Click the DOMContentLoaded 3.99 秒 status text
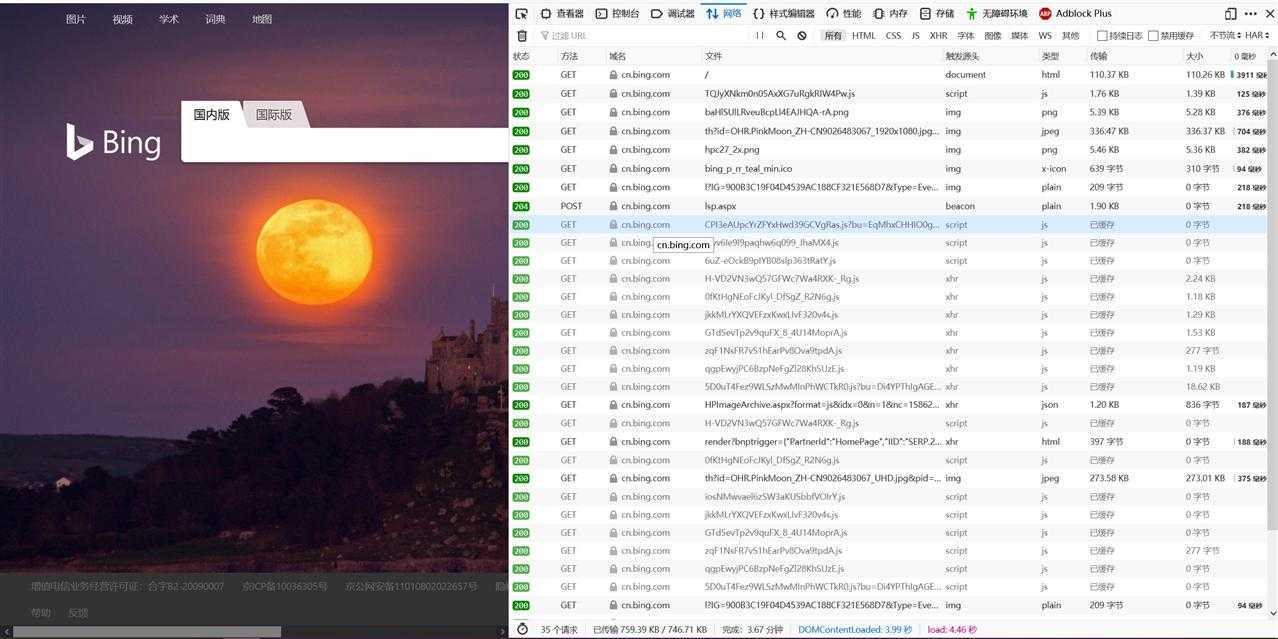Screen dimensions: 1278x639 (x=855, y=630)
